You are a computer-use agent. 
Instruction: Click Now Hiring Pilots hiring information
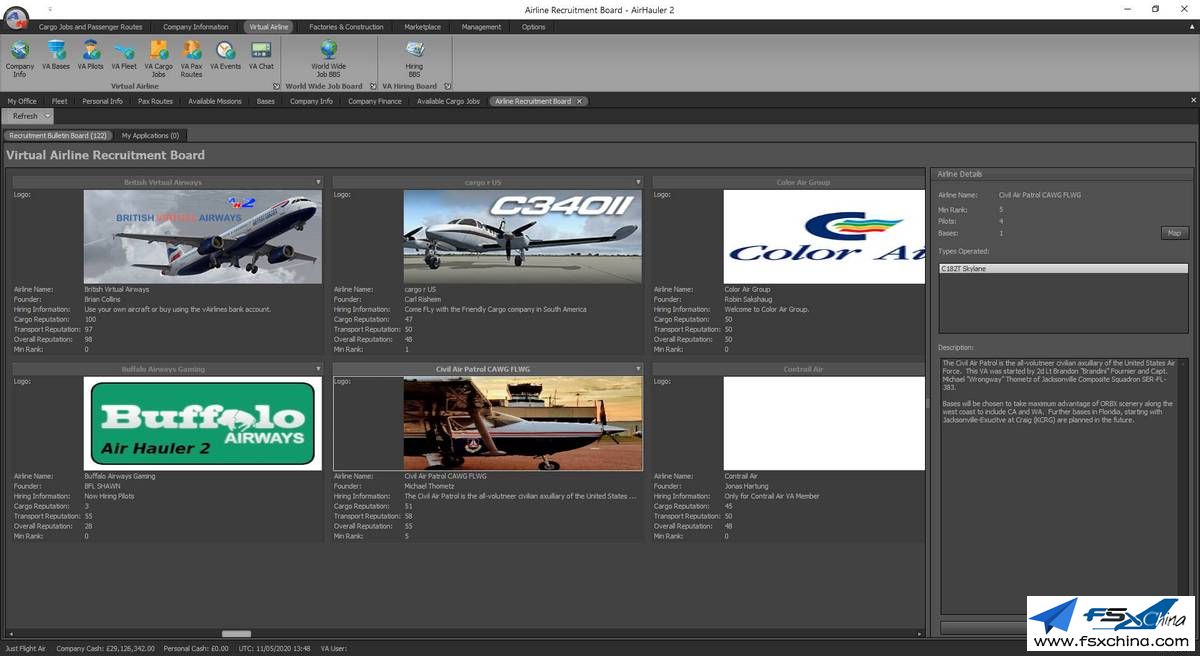[x=109, y=496]
